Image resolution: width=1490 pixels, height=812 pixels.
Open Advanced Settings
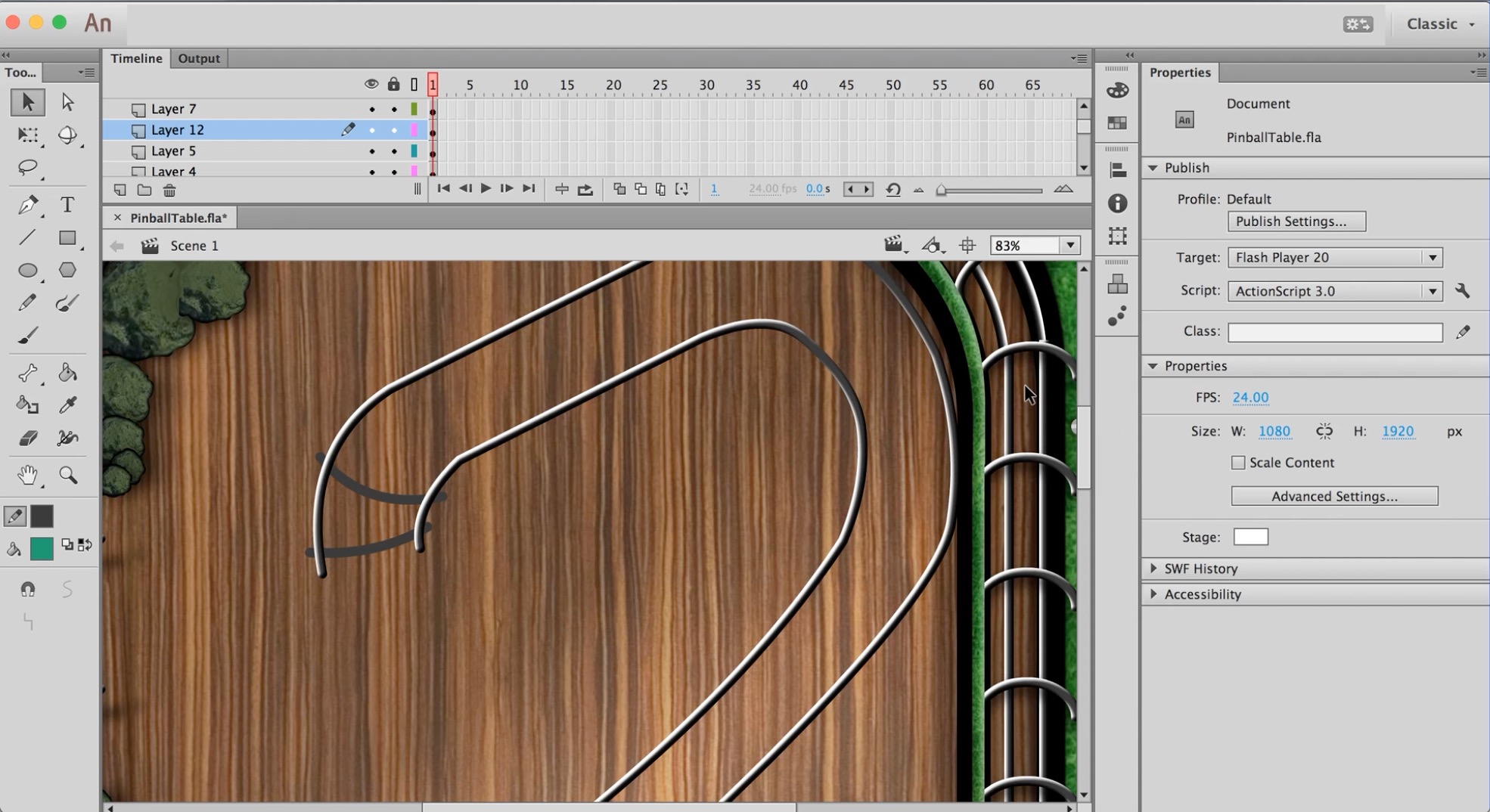click(x=1333, y=496)
